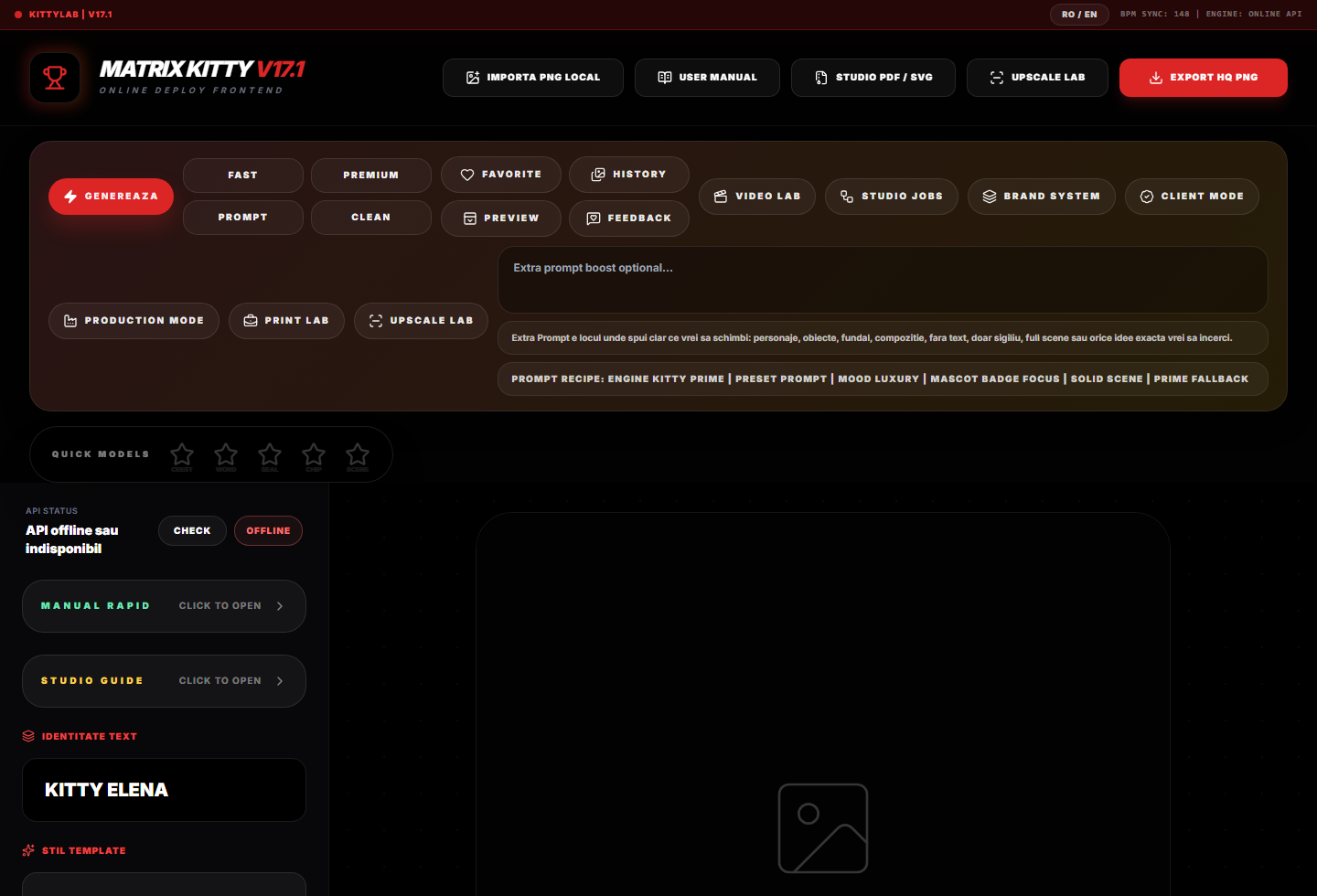Open Upscale Lab in the header
Image resolution: width=1317 pixels, height=896 pixels.
point(1037,78)
